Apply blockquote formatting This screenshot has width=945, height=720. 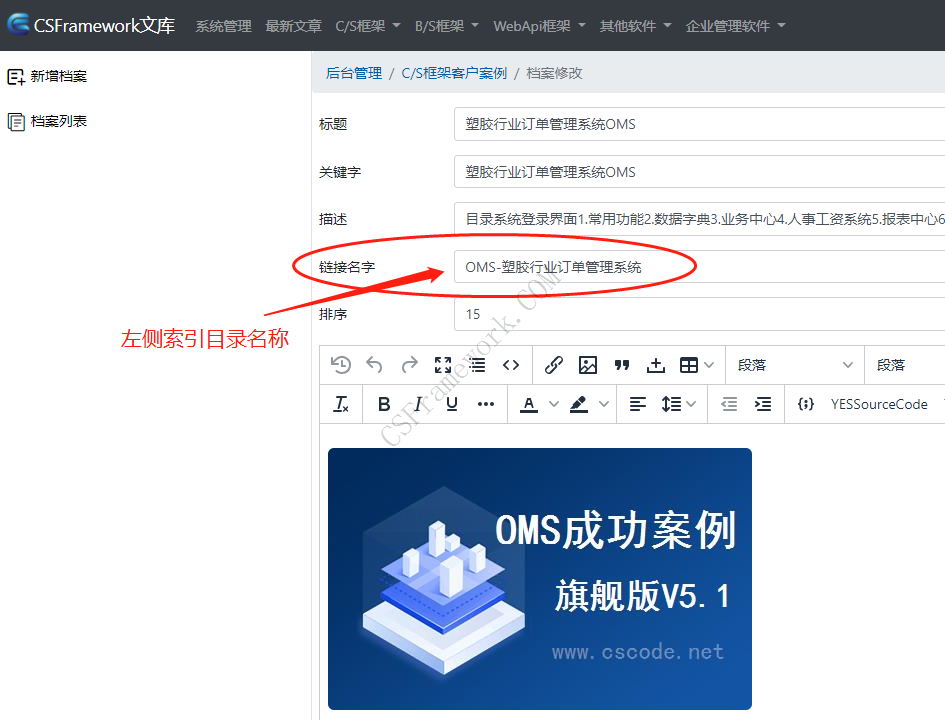(x=622, y=365)
